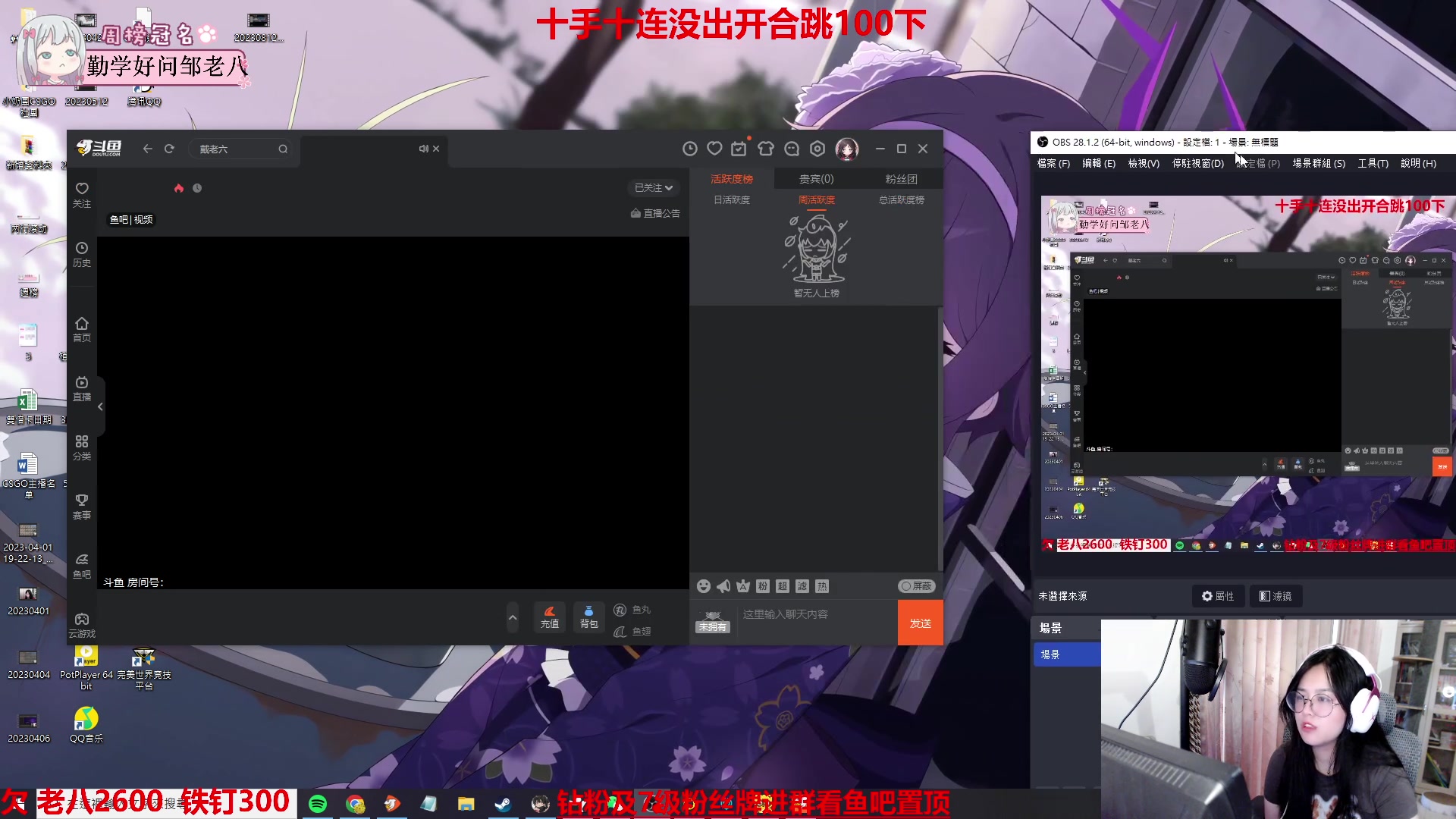Select 周活跃度 sub-tab
Viewport: 1456px width, 819px height.
[817, 200]
